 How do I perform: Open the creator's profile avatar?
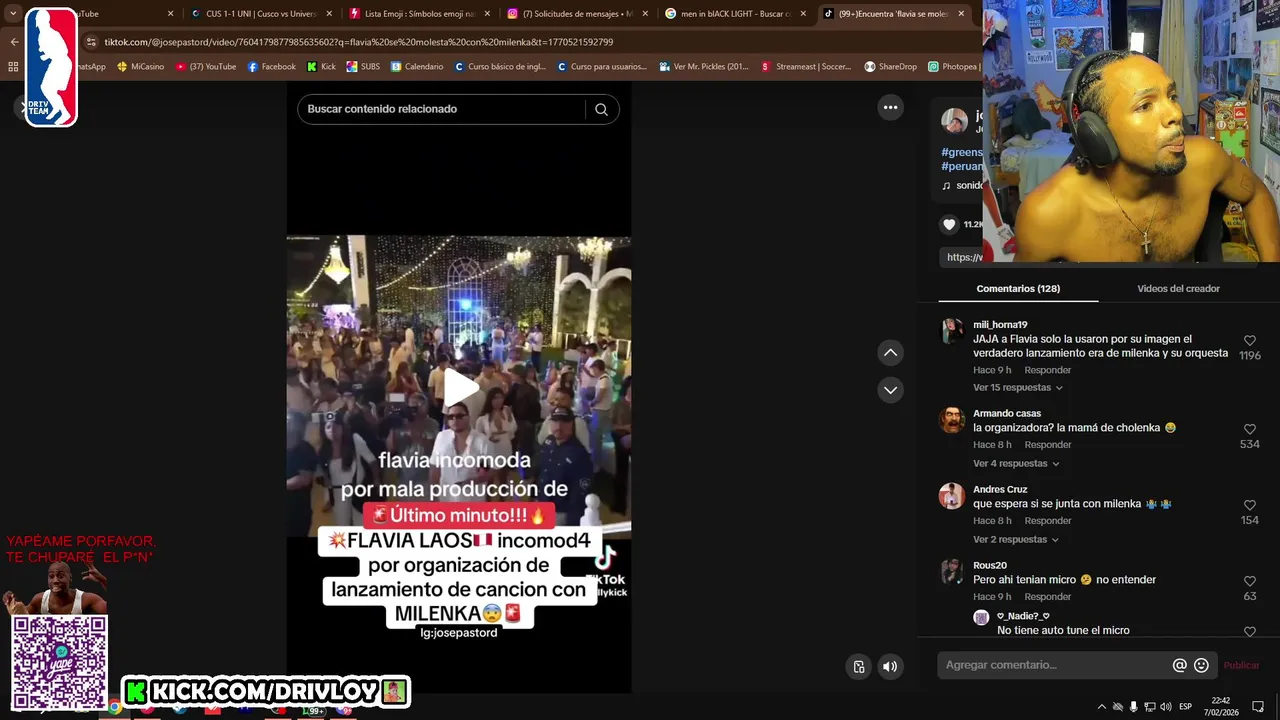954,121
